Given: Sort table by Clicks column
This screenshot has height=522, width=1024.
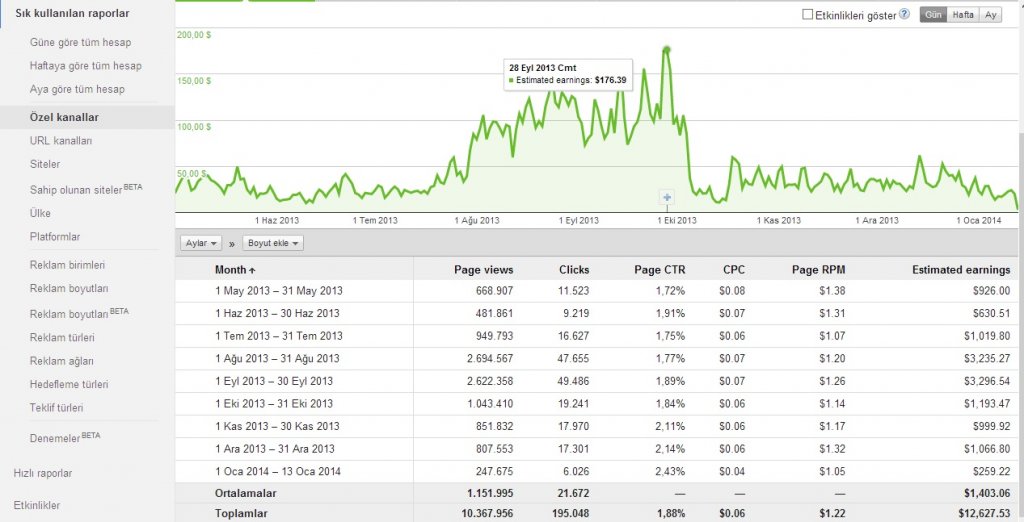Looking at the screenshot, I should click(574, 270).
